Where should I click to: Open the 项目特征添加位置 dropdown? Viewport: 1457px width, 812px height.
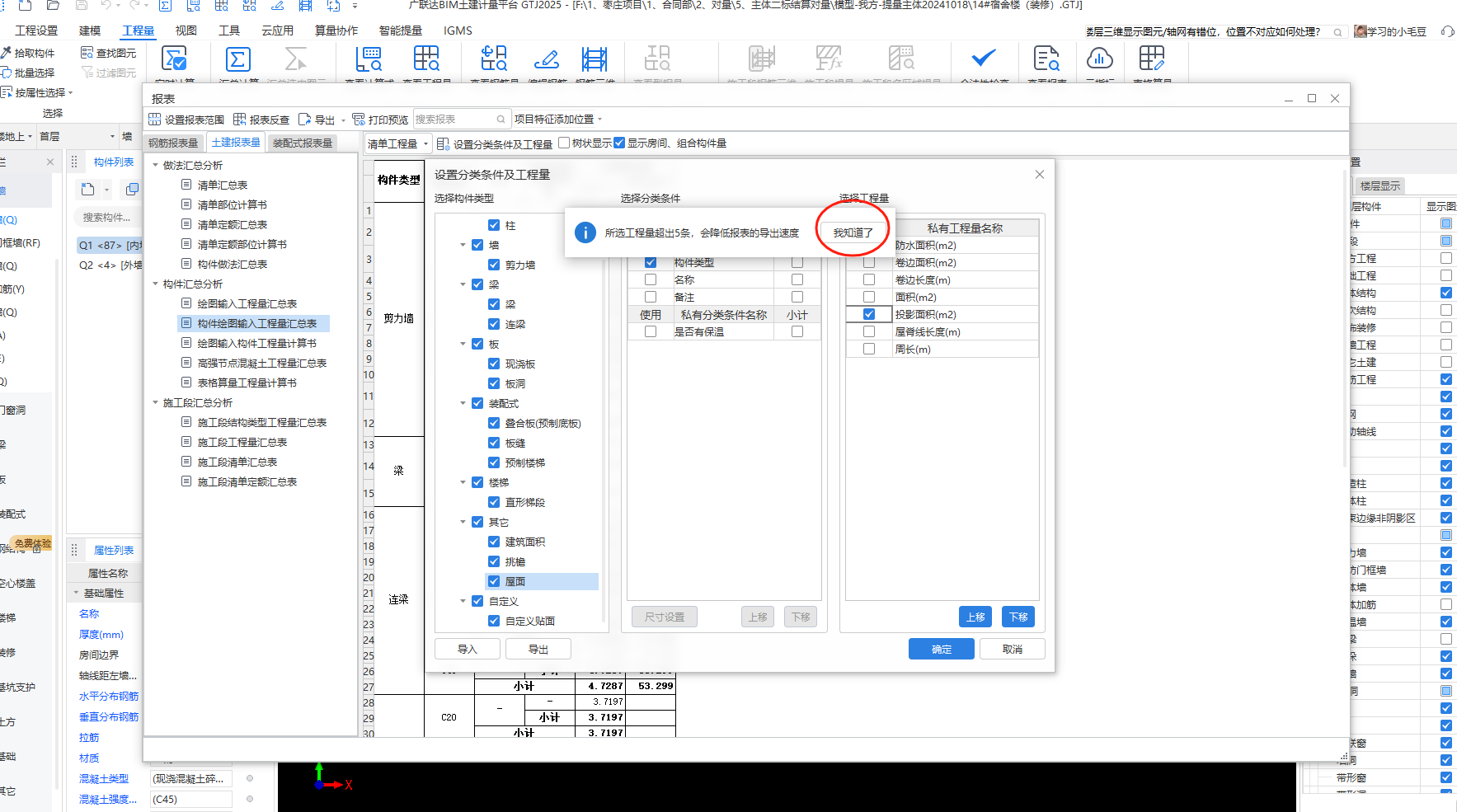coord(559,120)
